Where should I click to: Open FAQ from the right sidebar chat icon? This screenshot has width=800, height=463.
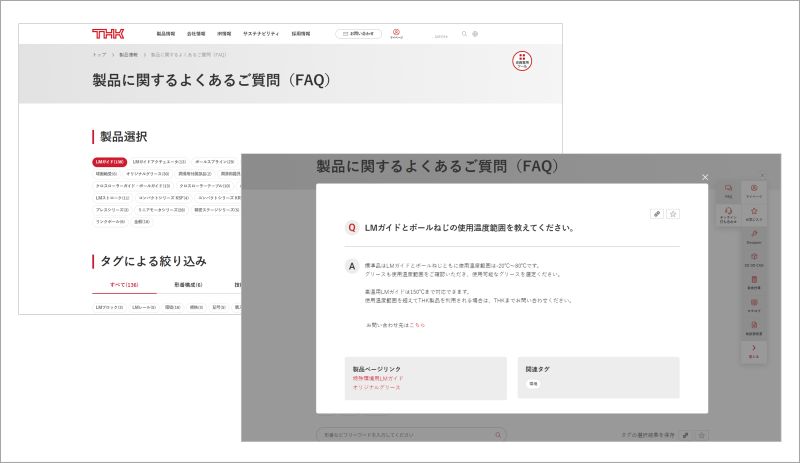(728, 191)
